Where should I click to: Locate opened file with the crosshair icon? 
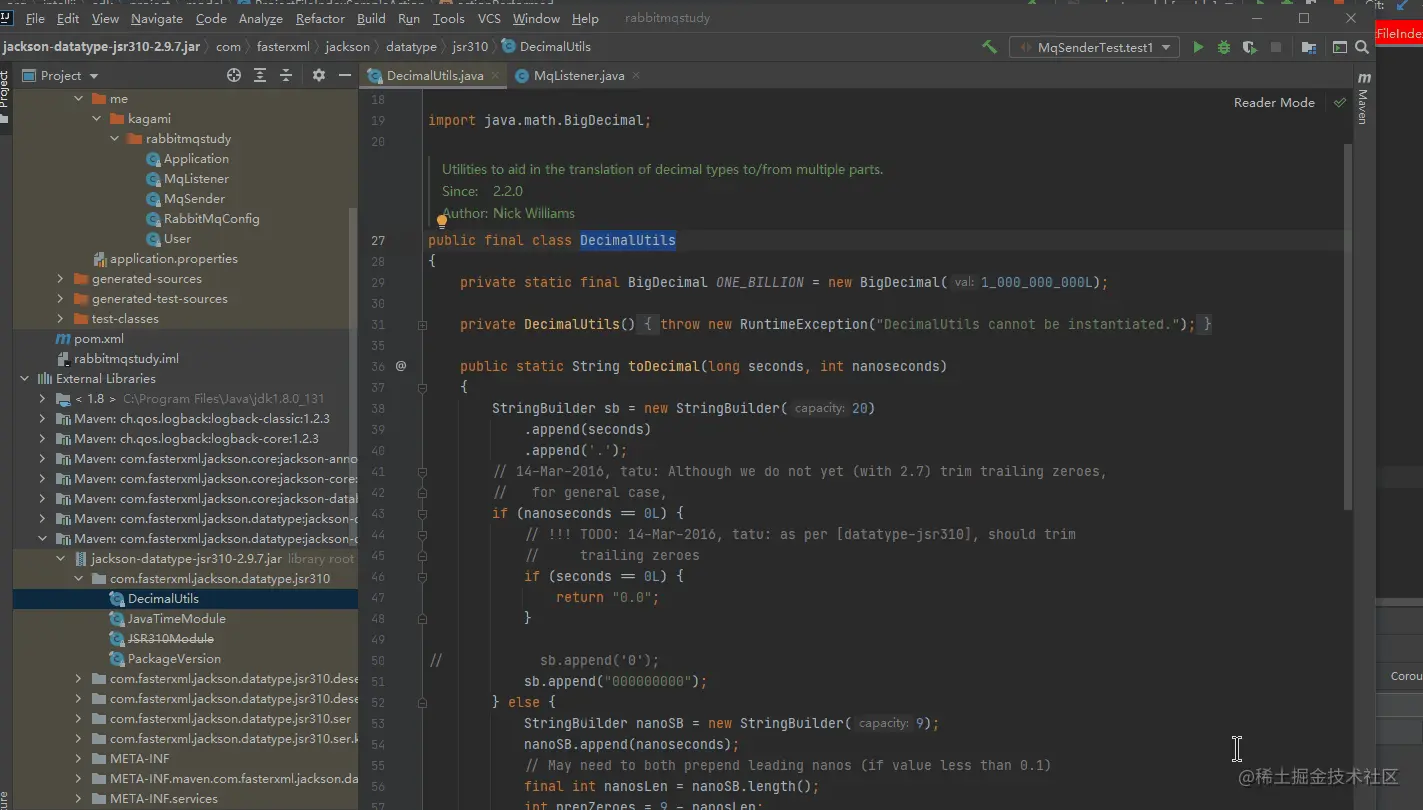[233, 75]
